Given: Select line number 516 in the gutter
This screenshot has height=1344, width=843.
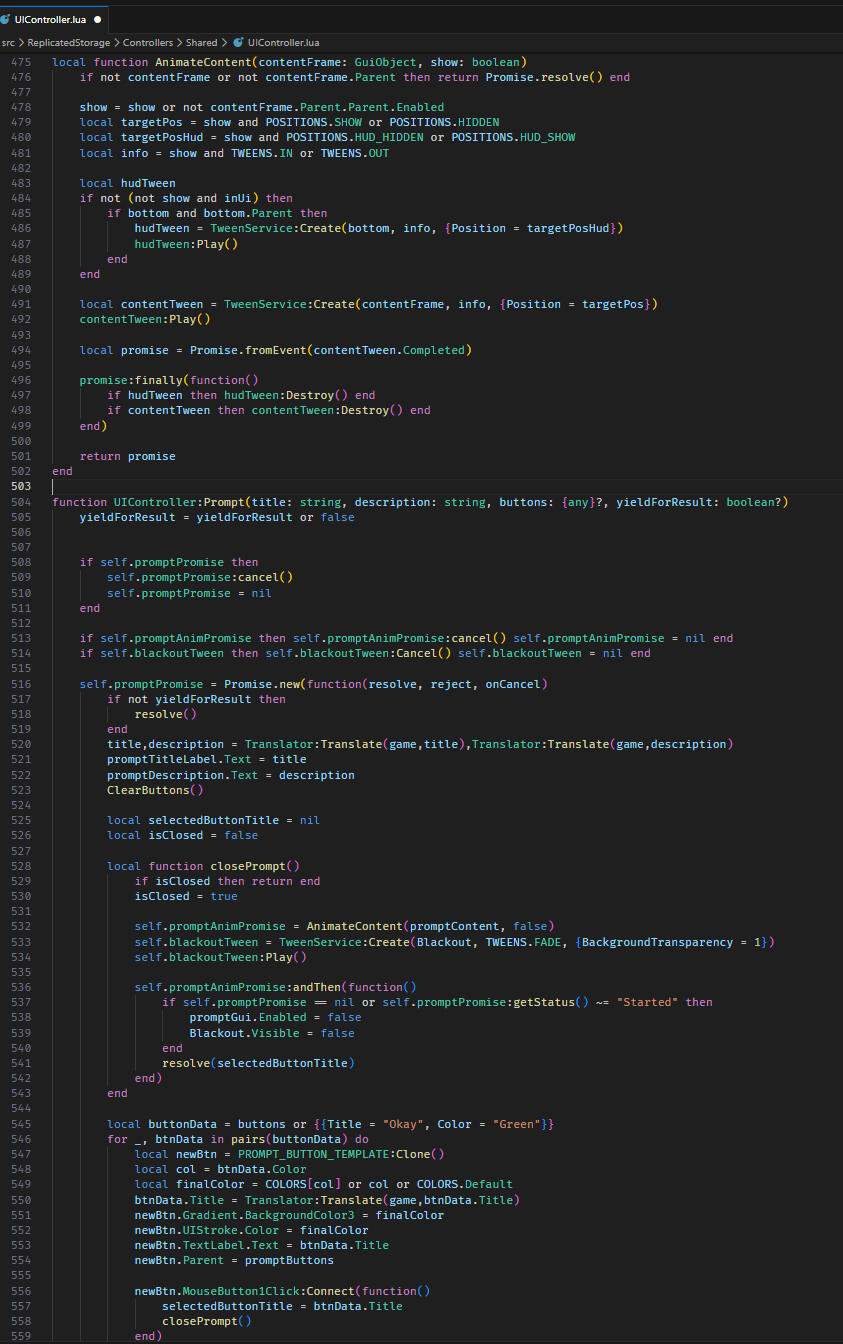Looking at the screenshot, I should pos(22,684).
